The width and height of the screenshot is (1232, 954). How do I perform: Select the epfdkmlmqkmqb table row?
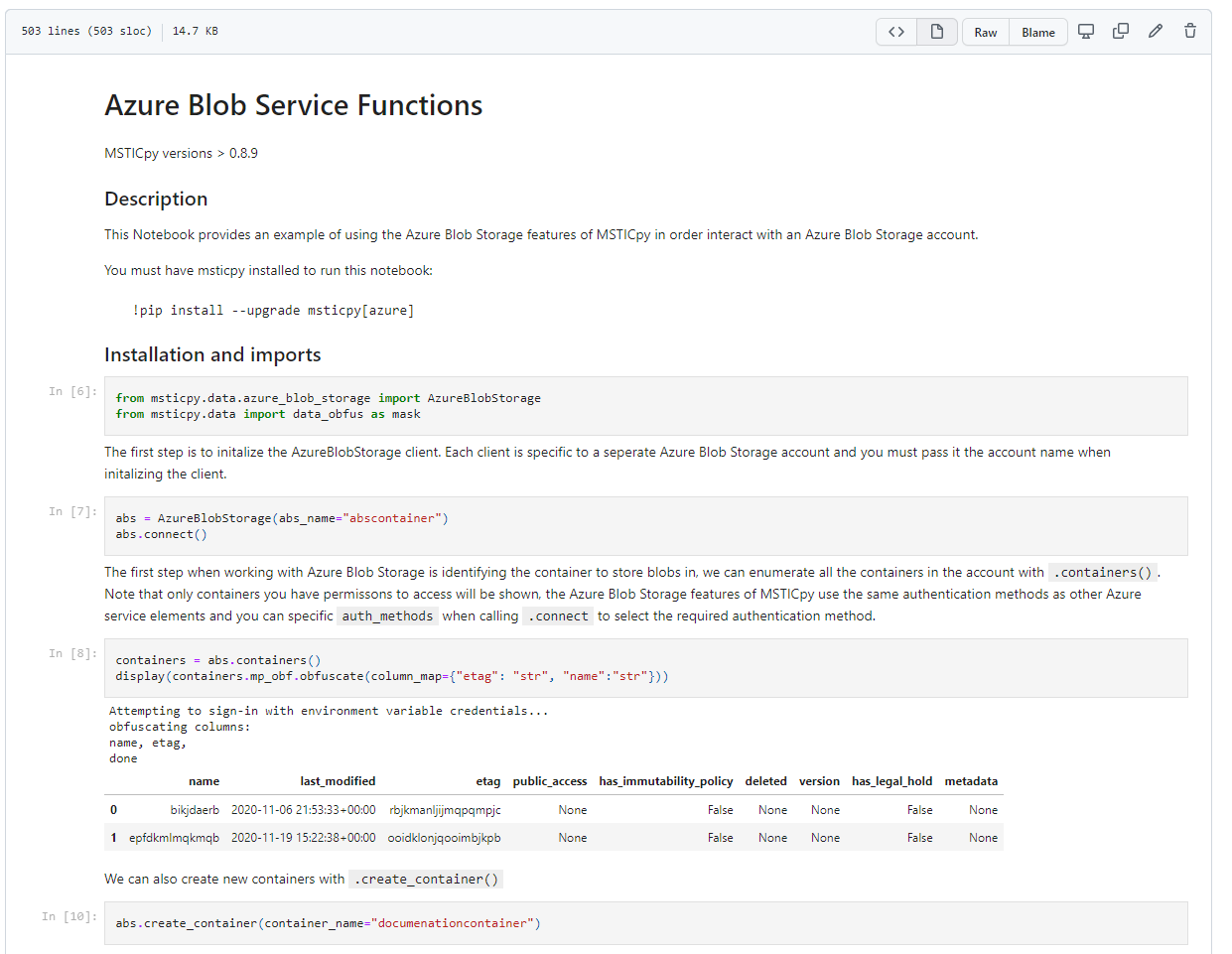[x=174, y=838]
